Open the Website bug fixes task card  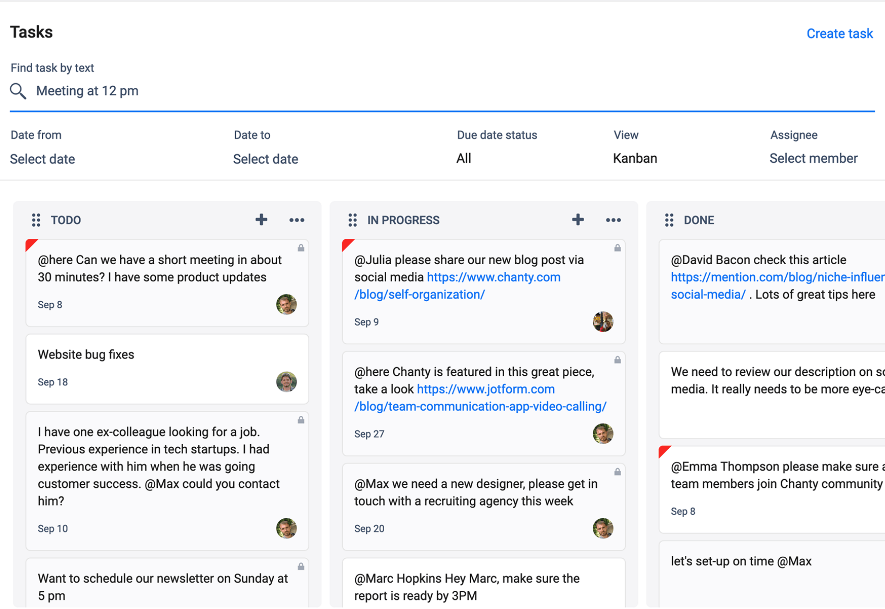[x=167, y=369]
